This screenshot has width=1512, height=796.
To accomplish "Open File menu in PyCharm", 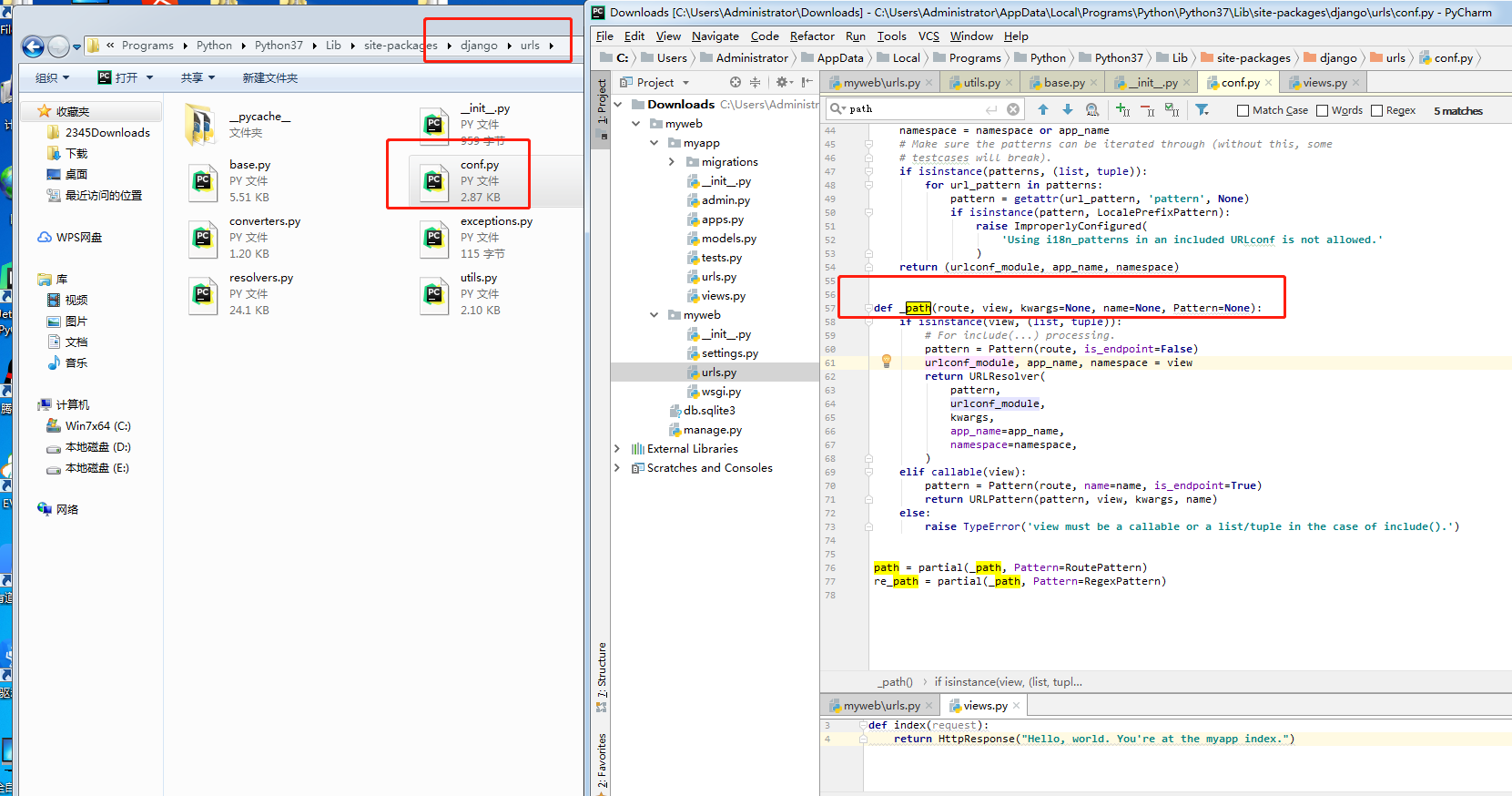I will [x=604, y=36].
